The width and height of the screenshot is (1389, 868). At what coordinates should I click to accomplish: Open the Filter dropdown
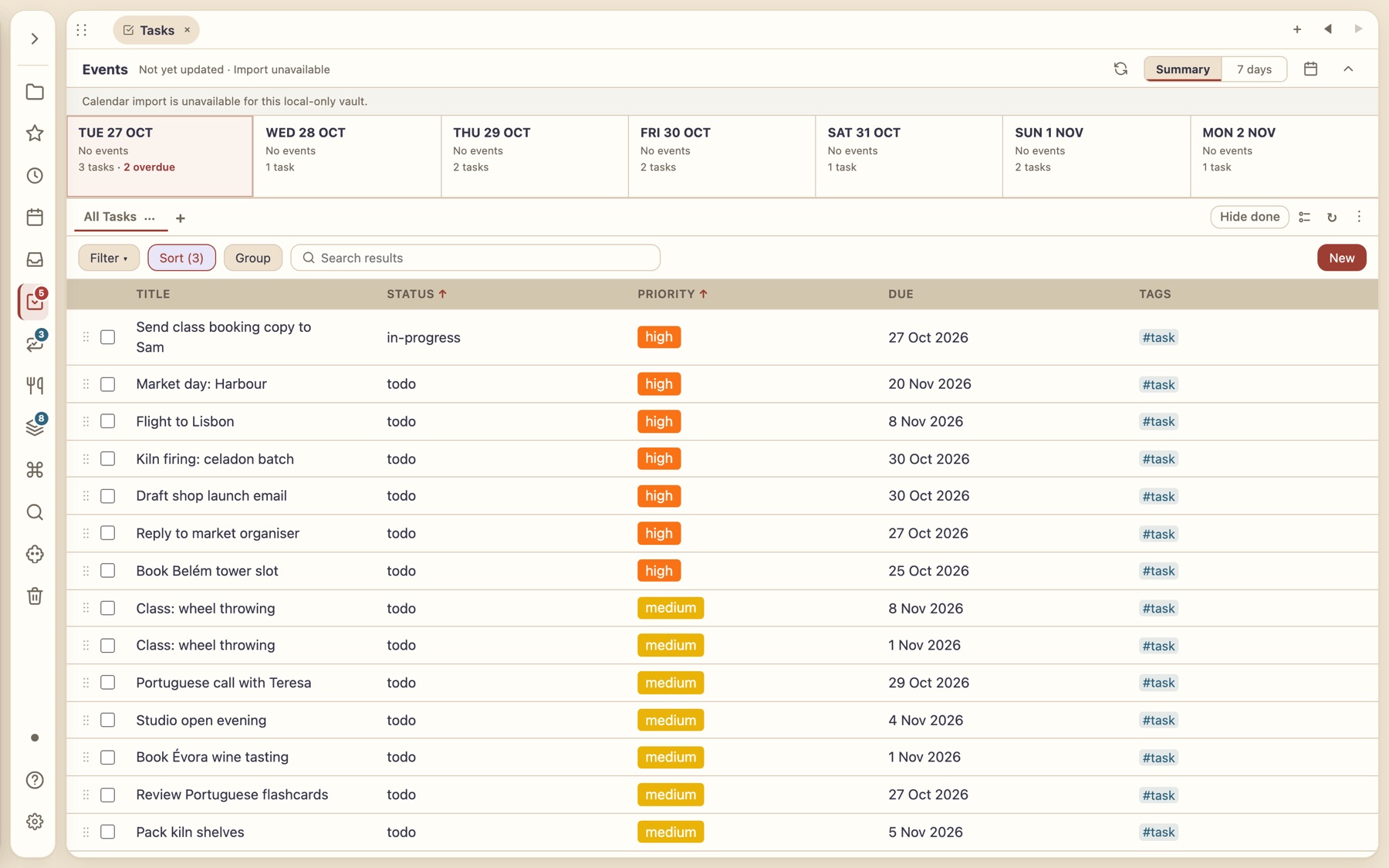point(109,258)
